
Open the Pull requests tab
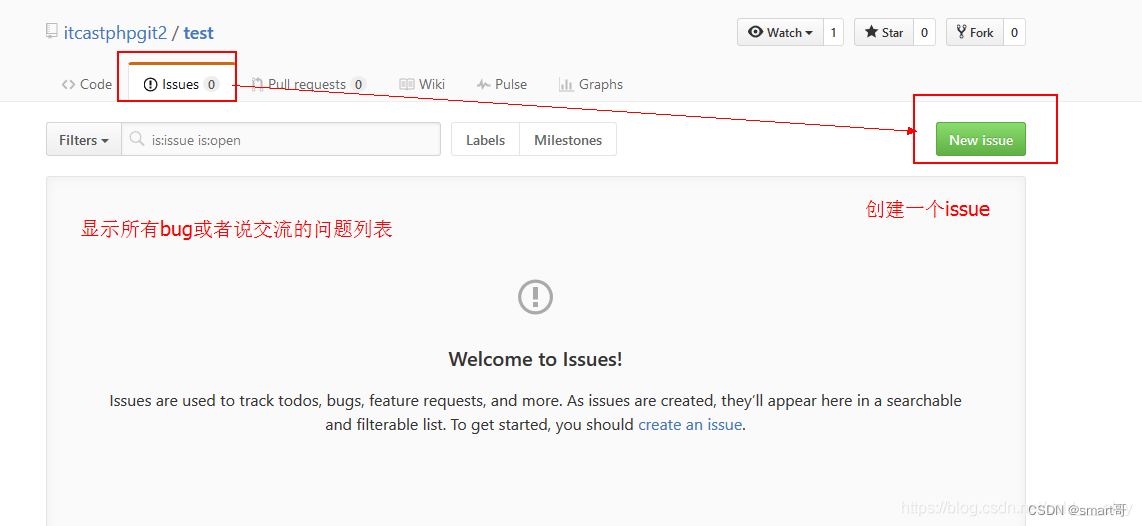click(x=308, y=85)
